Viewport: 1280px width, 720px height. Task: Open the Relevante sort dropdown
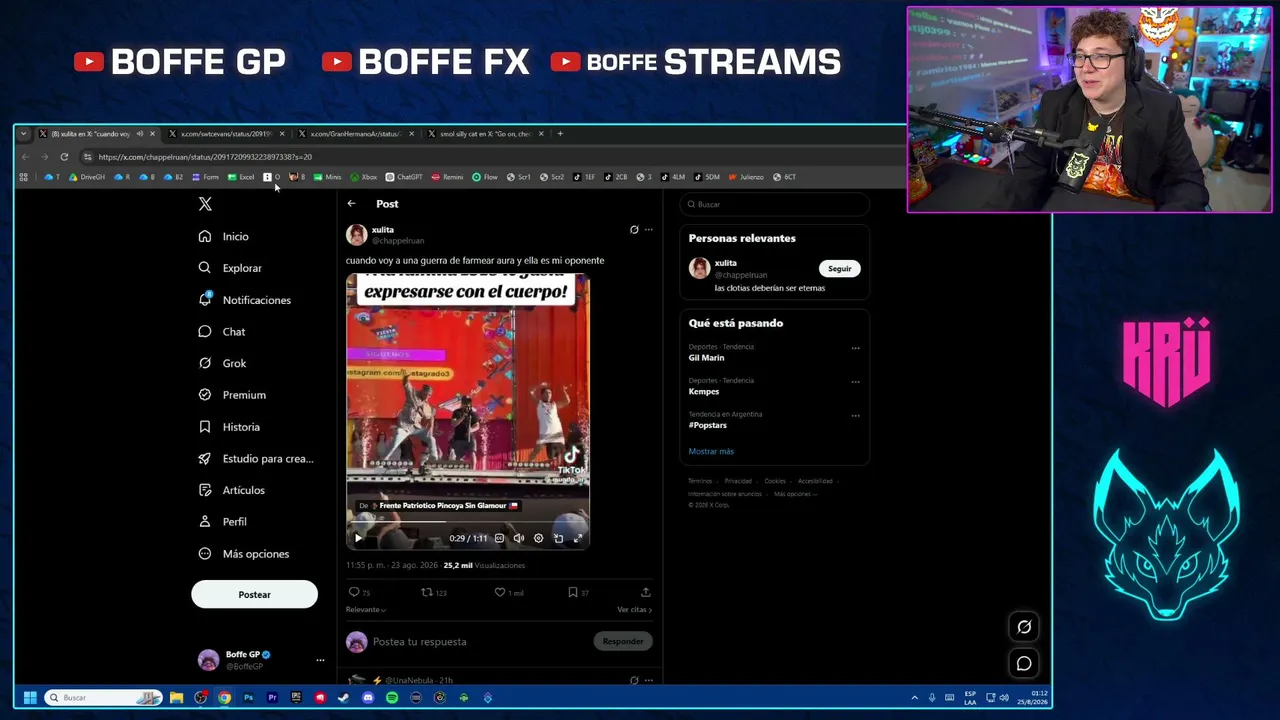(366, 610)
